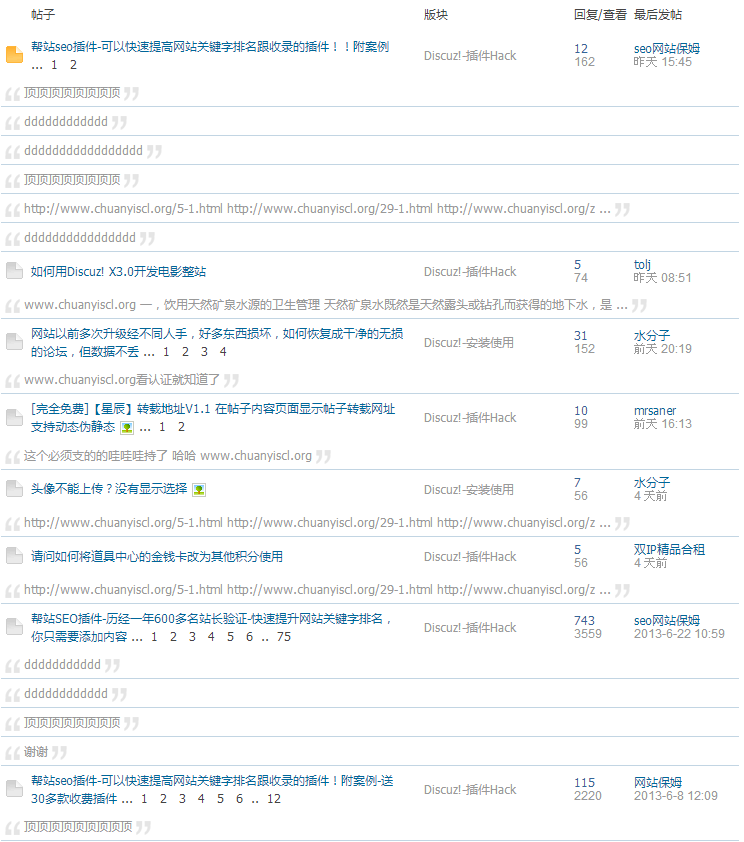Jump to page 12 of 附案例-送30多款收费插件 thread
The width and height of the screenshot is (744, 842).
pos(274,799)
